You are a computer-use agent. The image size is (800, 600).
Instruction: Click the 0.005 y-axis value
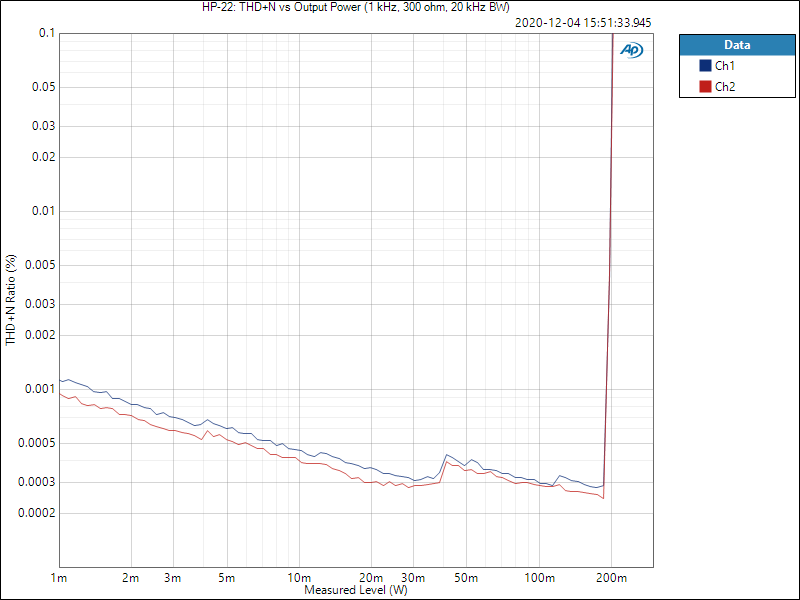click(x=40, y=265)
